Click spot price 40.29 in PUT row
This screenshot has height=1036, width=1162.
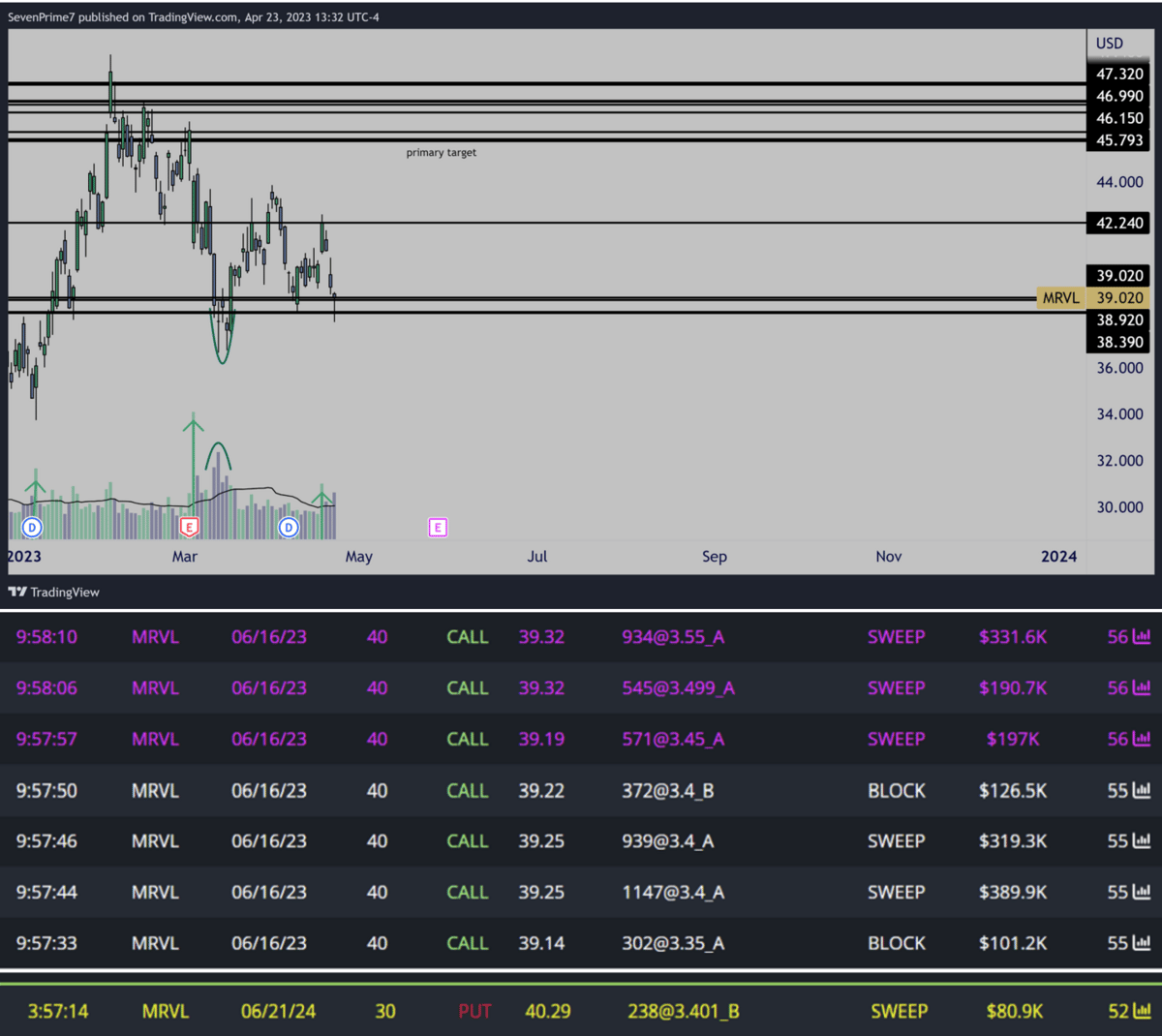click(547, 1011)
